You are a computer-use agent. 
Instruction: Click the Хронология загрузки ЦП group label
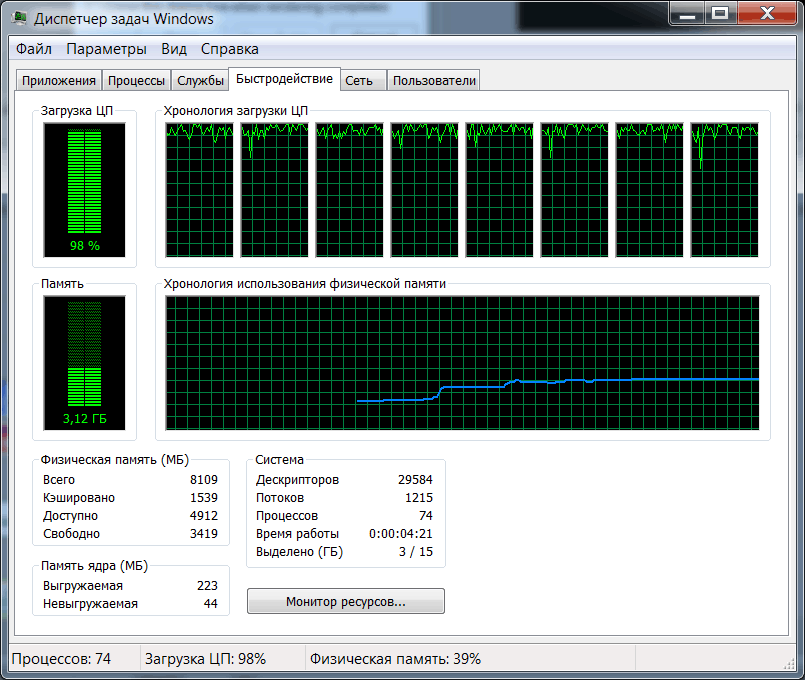236,111
